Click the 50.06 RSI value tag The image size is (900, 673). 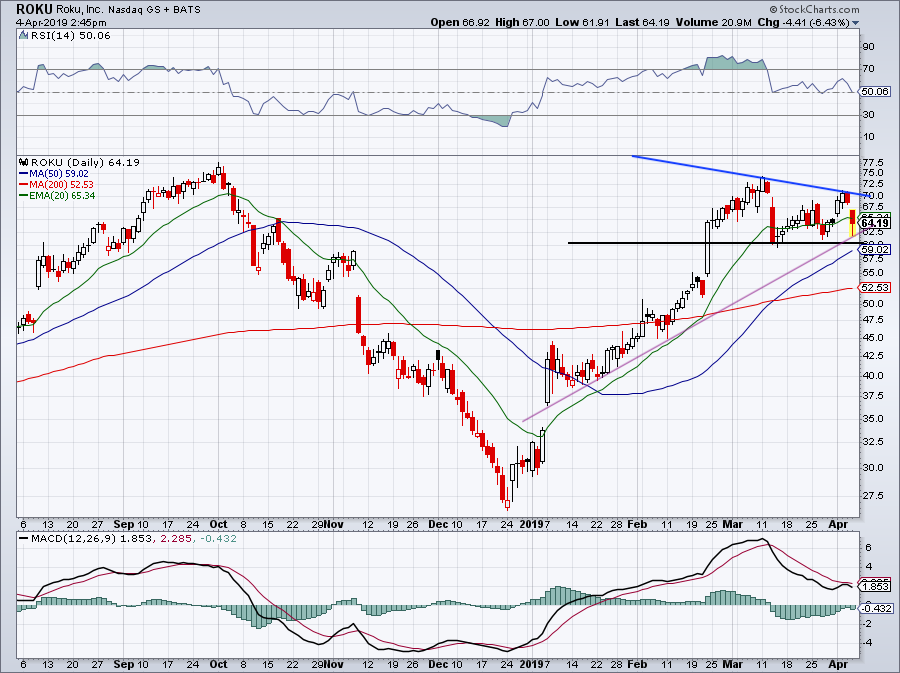click(x=875, y=92)
